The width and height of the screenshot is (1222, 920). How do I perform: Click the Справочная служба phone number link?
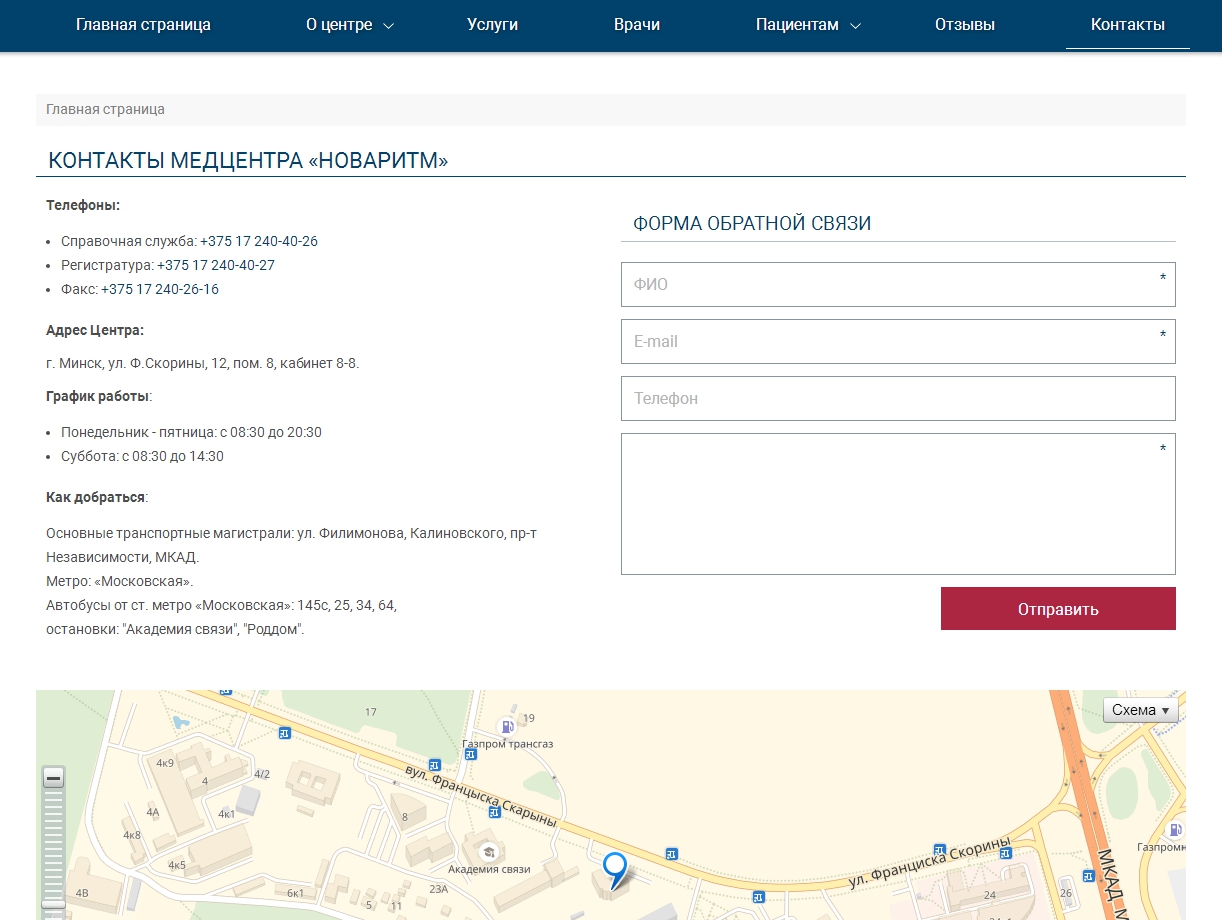pos(259,241)
